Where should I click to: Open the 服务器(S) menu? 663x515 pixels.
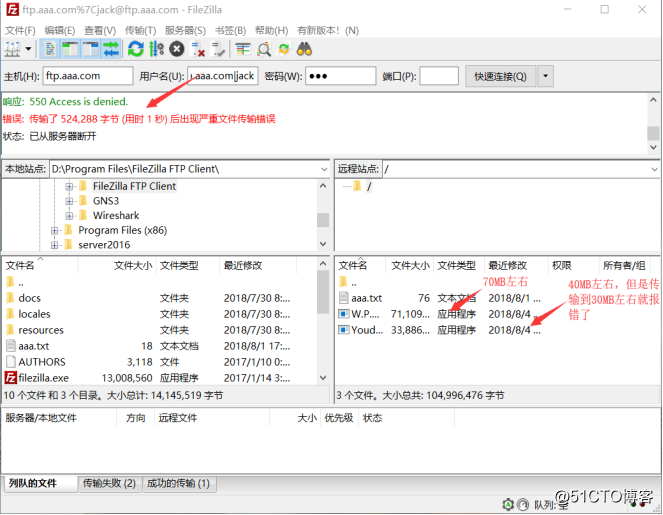185,30
